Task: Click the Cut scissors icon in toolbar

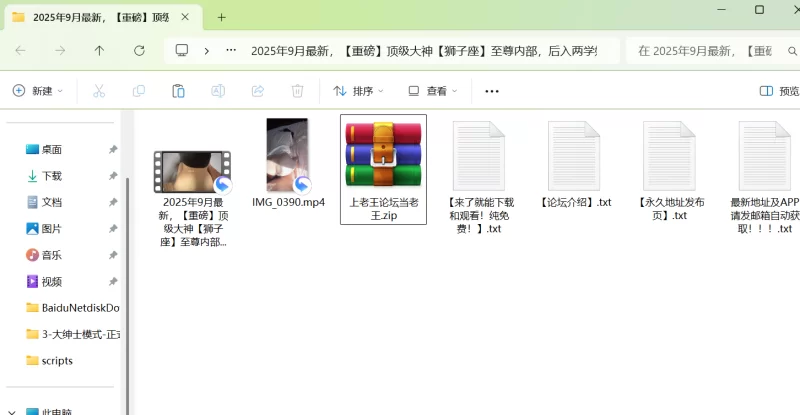Action: coord(99,91)
